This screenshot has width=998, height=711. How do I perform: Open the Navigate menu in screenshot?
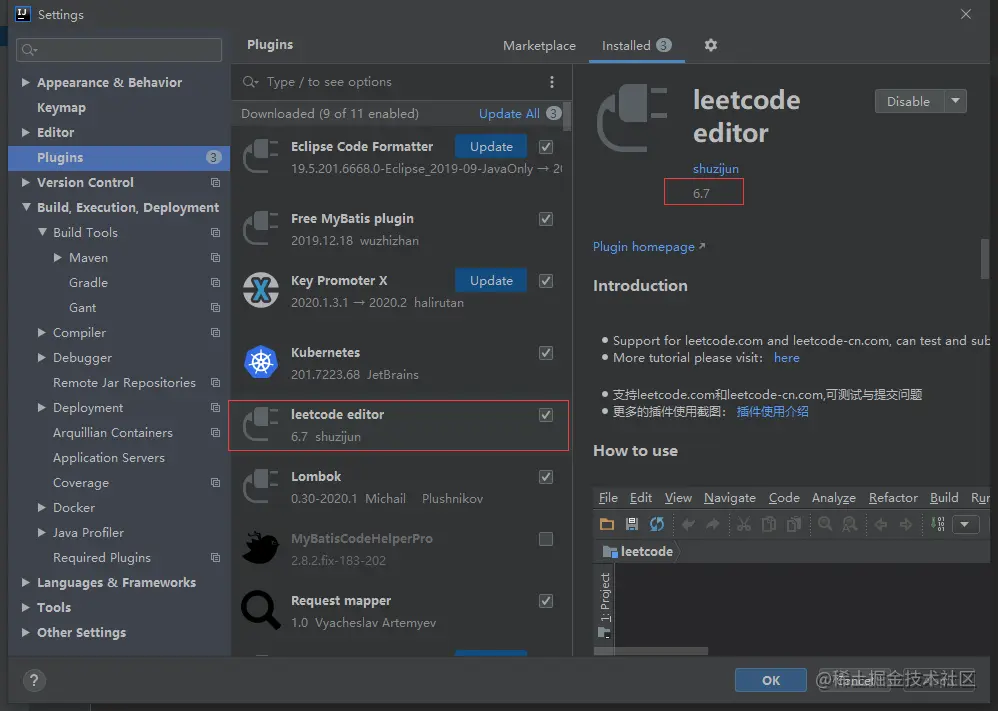tap(730, 498)
